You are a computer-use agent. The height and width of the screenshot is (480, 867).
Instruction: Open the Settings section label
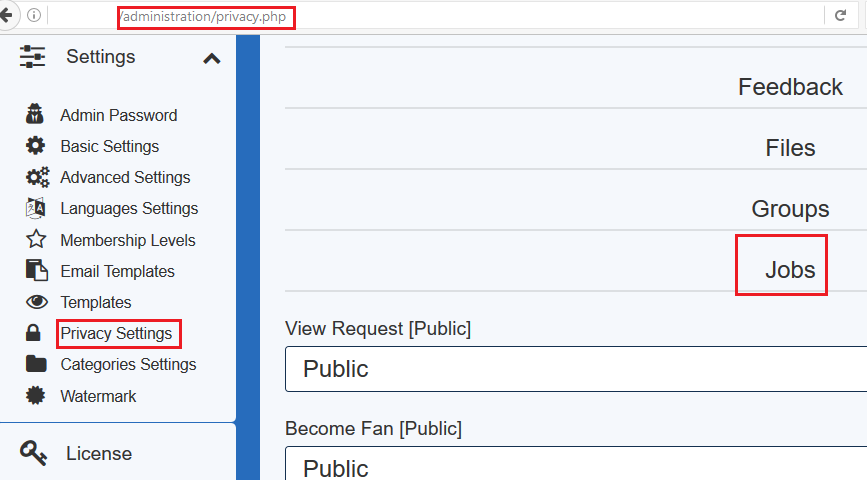101,56
